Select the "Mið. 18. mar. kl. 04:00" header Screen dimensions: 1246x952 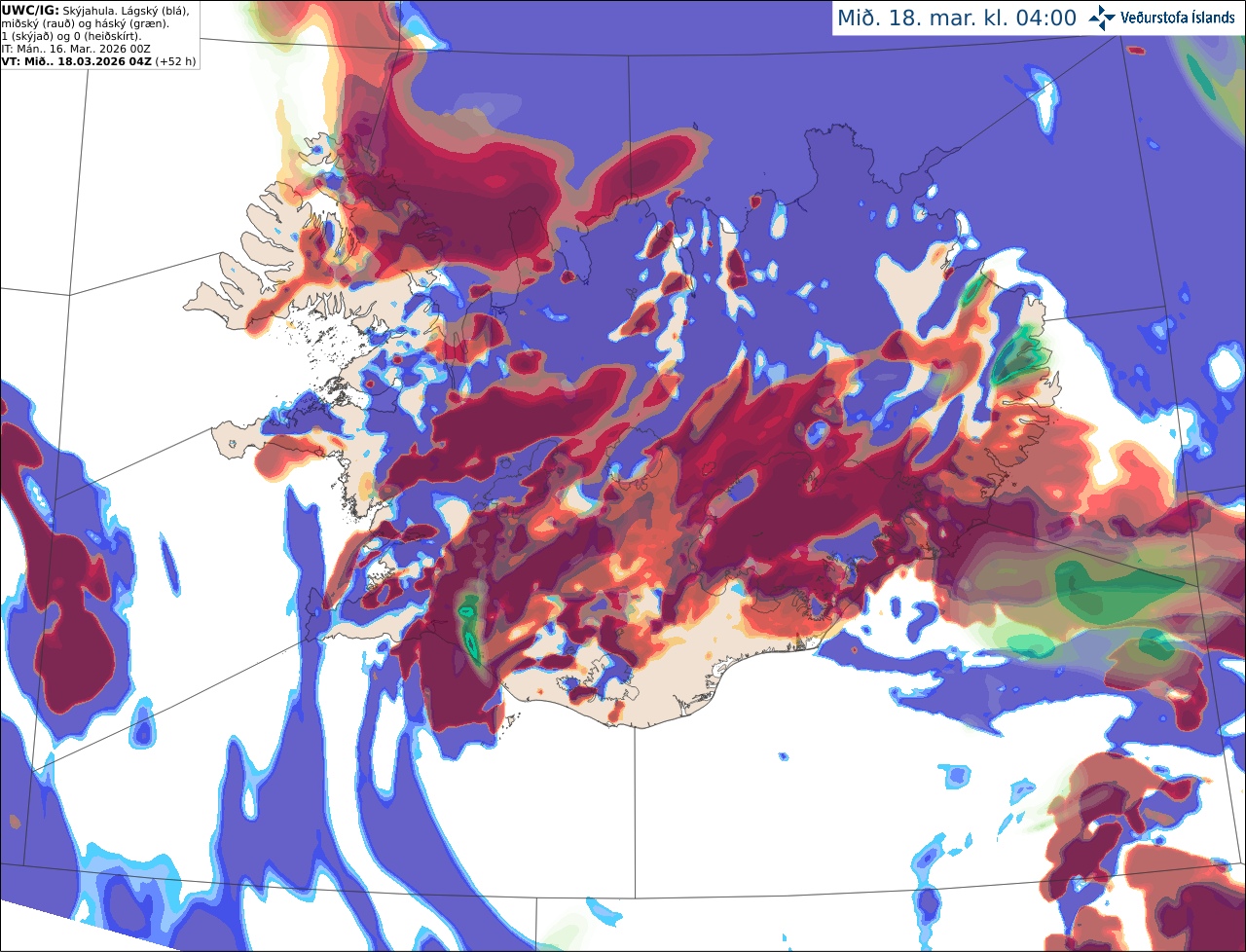coord(957,18)
